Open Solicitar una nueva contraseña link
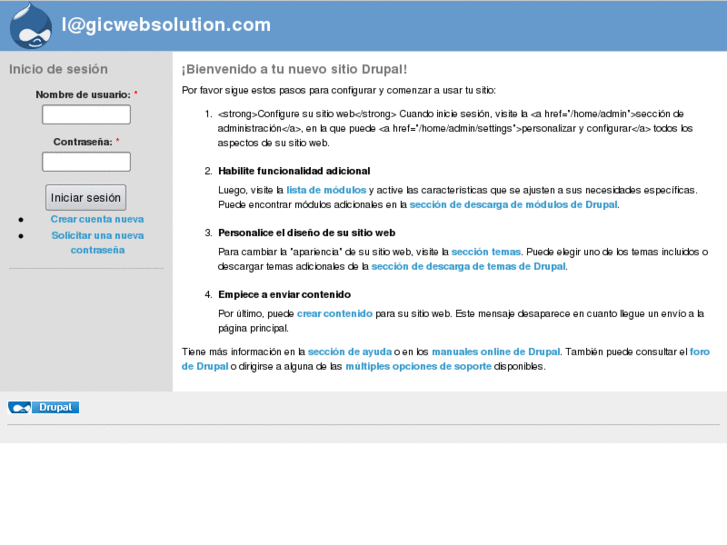Screen dimensions: 727x545 click(97, 243)
